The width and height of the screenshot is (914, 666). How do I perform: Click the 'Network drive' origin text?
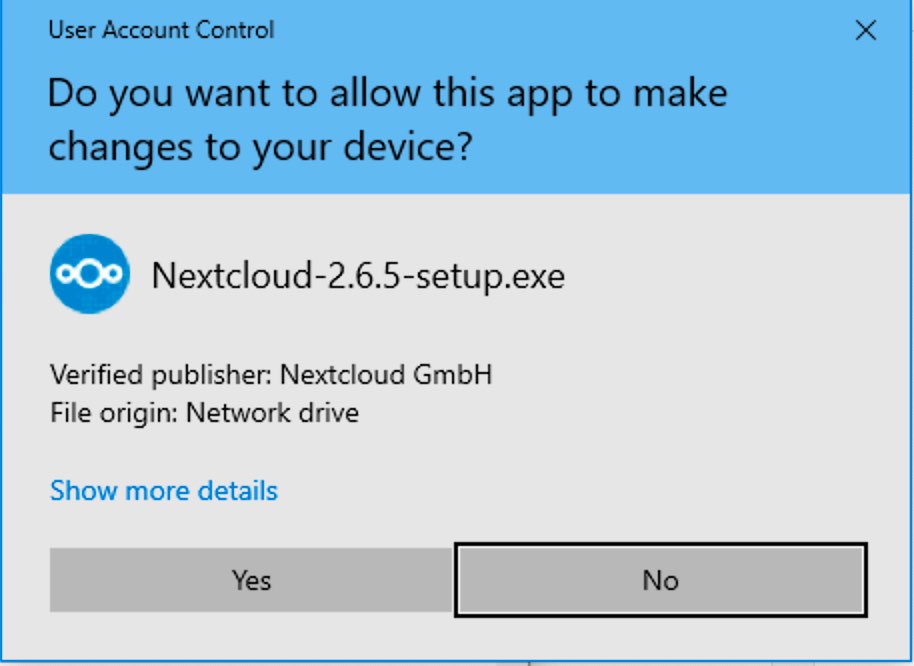(272, 413)
